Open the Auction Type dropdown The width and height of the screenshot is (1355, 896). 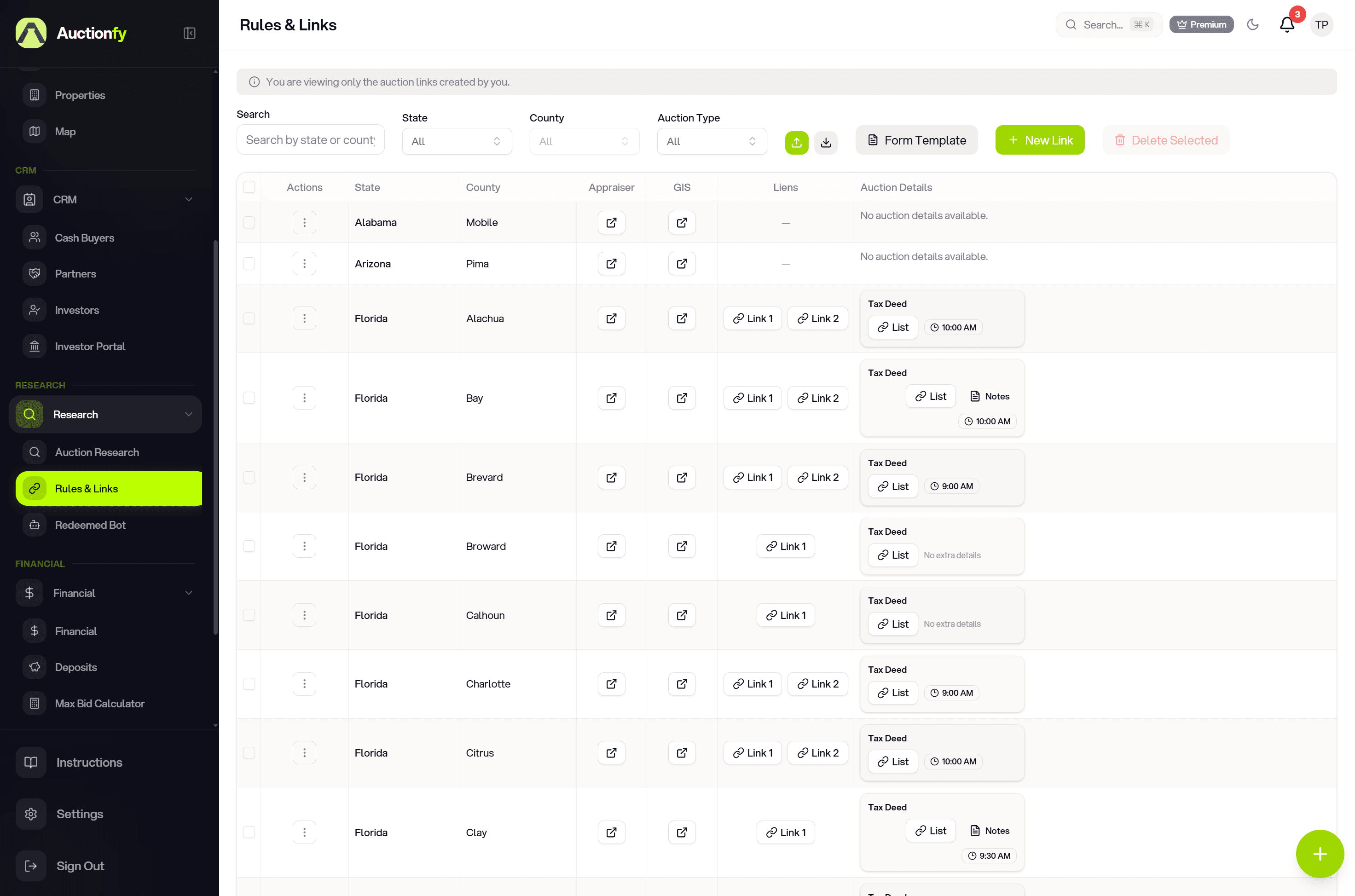712,141
